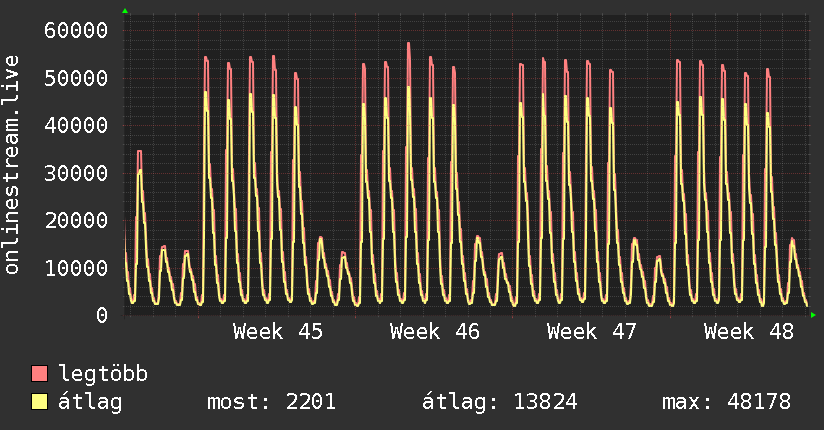Image resolution: width=824 pixels, height=430 pixels.
Task: Click the Week 47 axis label
Action: coord(592,332)
